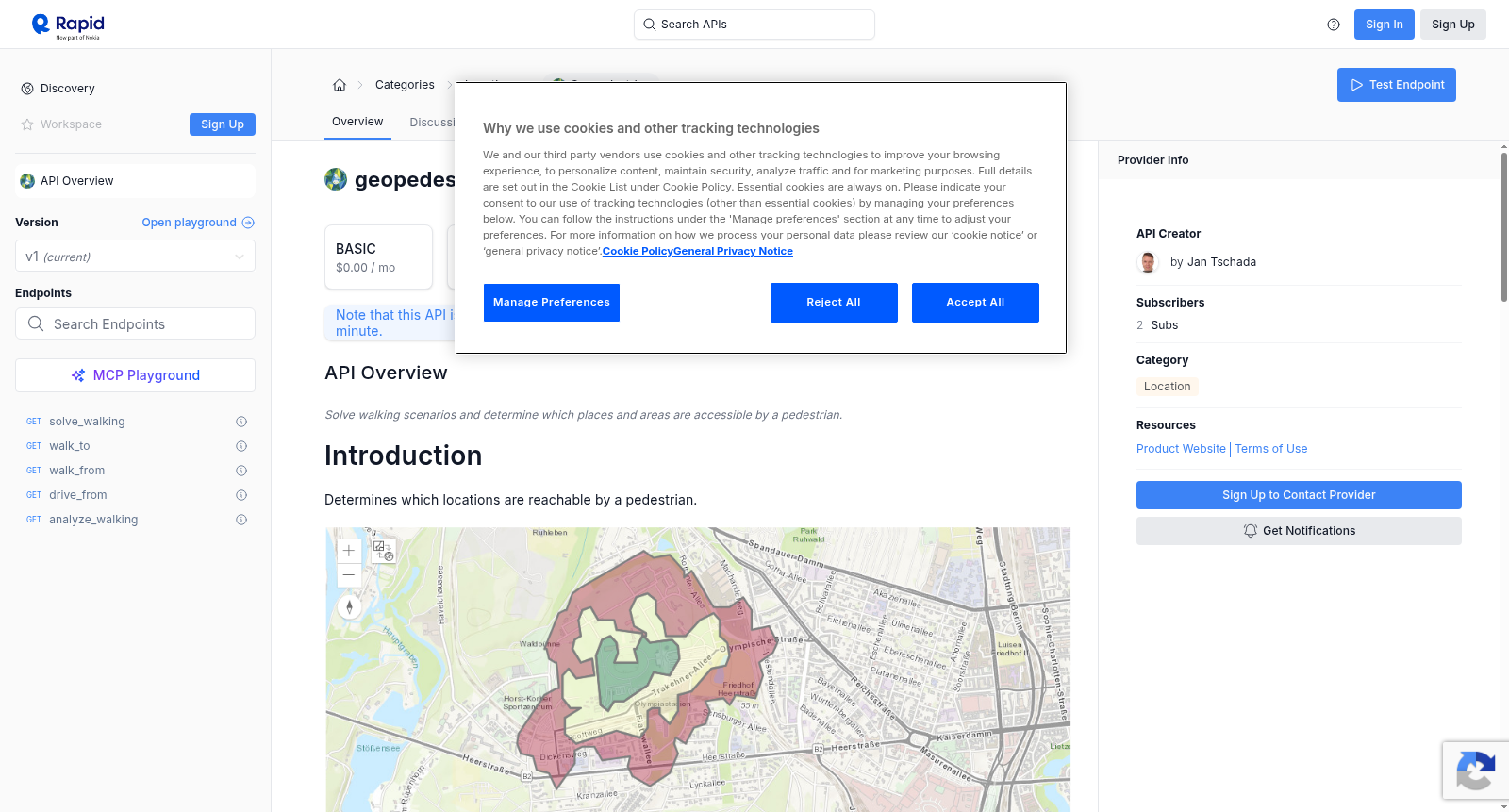Click the Rapid logo

tap(68, 25)
